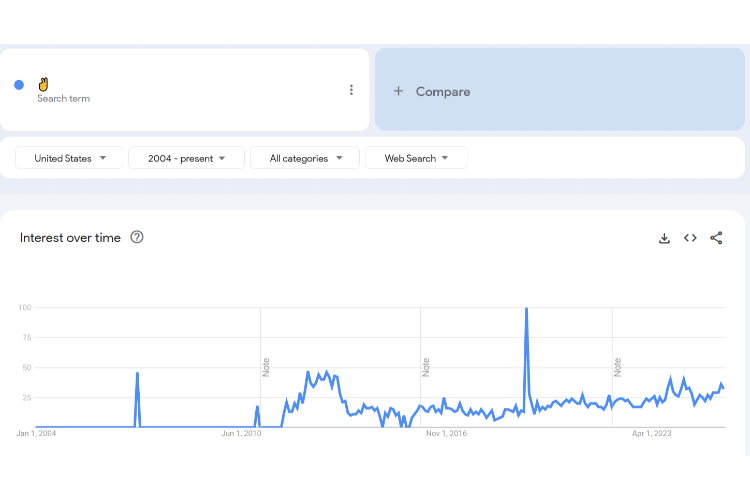Click the blue dot beside the search term

tap(19, 85)
